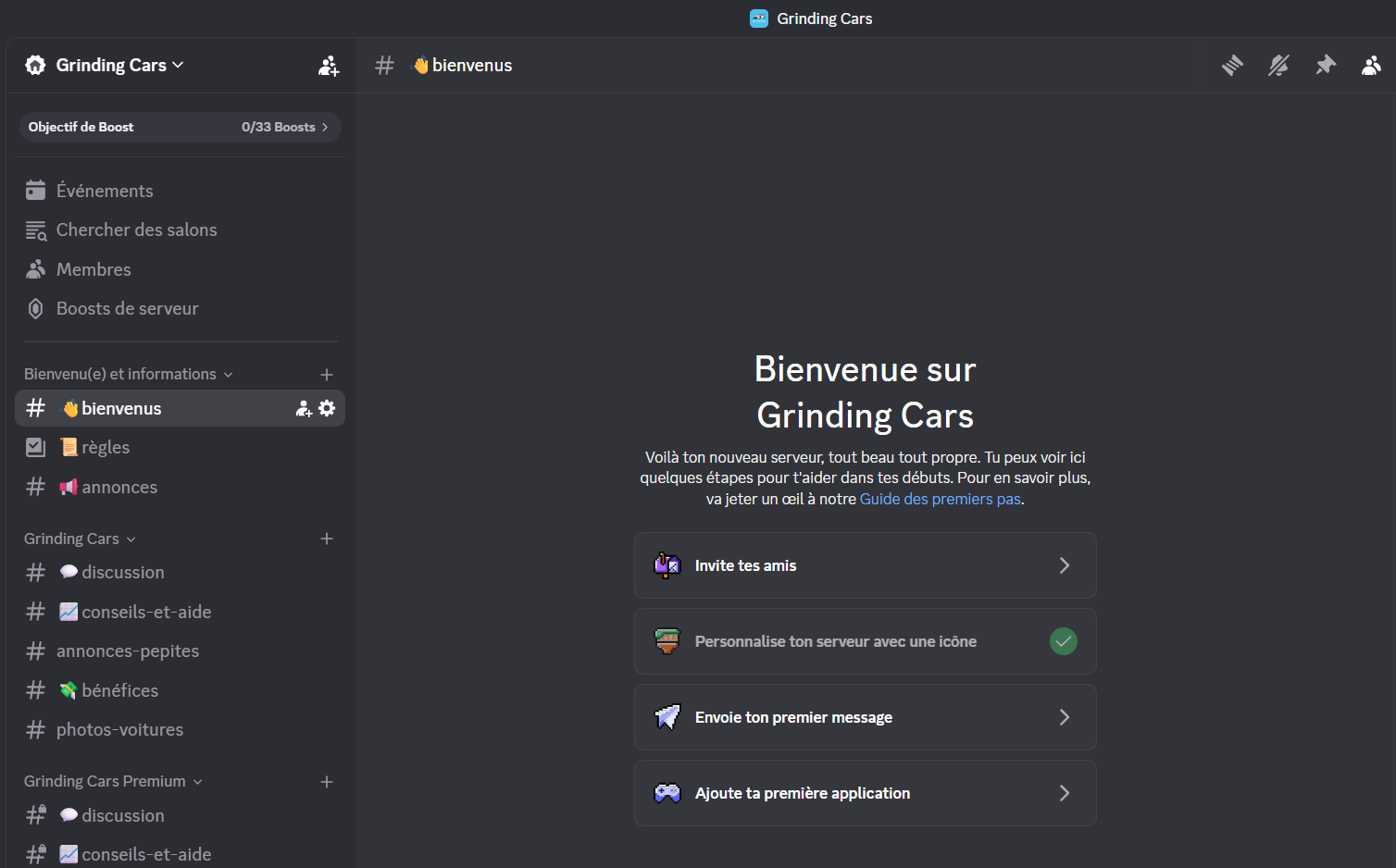Screen dimensions: 1396x868
Task: Collapse Bienvenu(e) et informations category
Action: click(x=128, y=375)
